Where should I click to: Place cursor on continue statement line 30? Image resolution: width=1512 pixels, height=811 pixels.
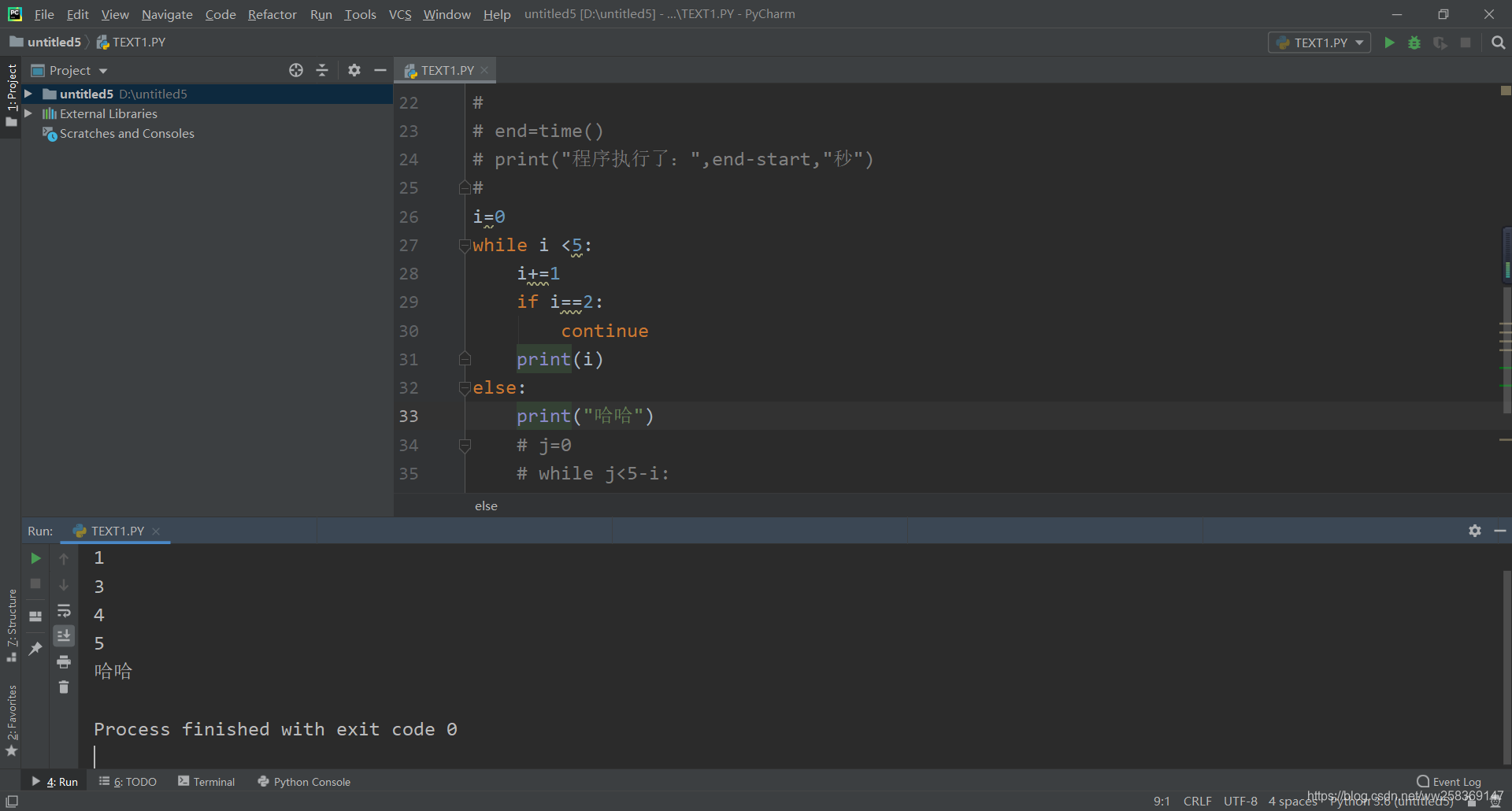[x=604, y=331]
